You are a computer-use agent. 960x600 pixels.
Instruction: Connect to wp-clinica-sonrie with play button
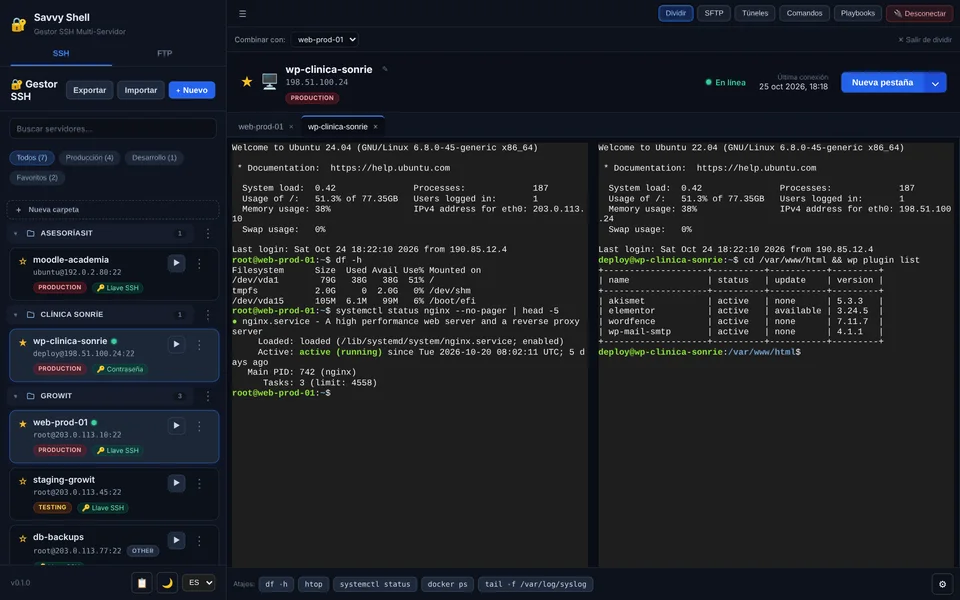pyautogui.click(x=176, y=345)
